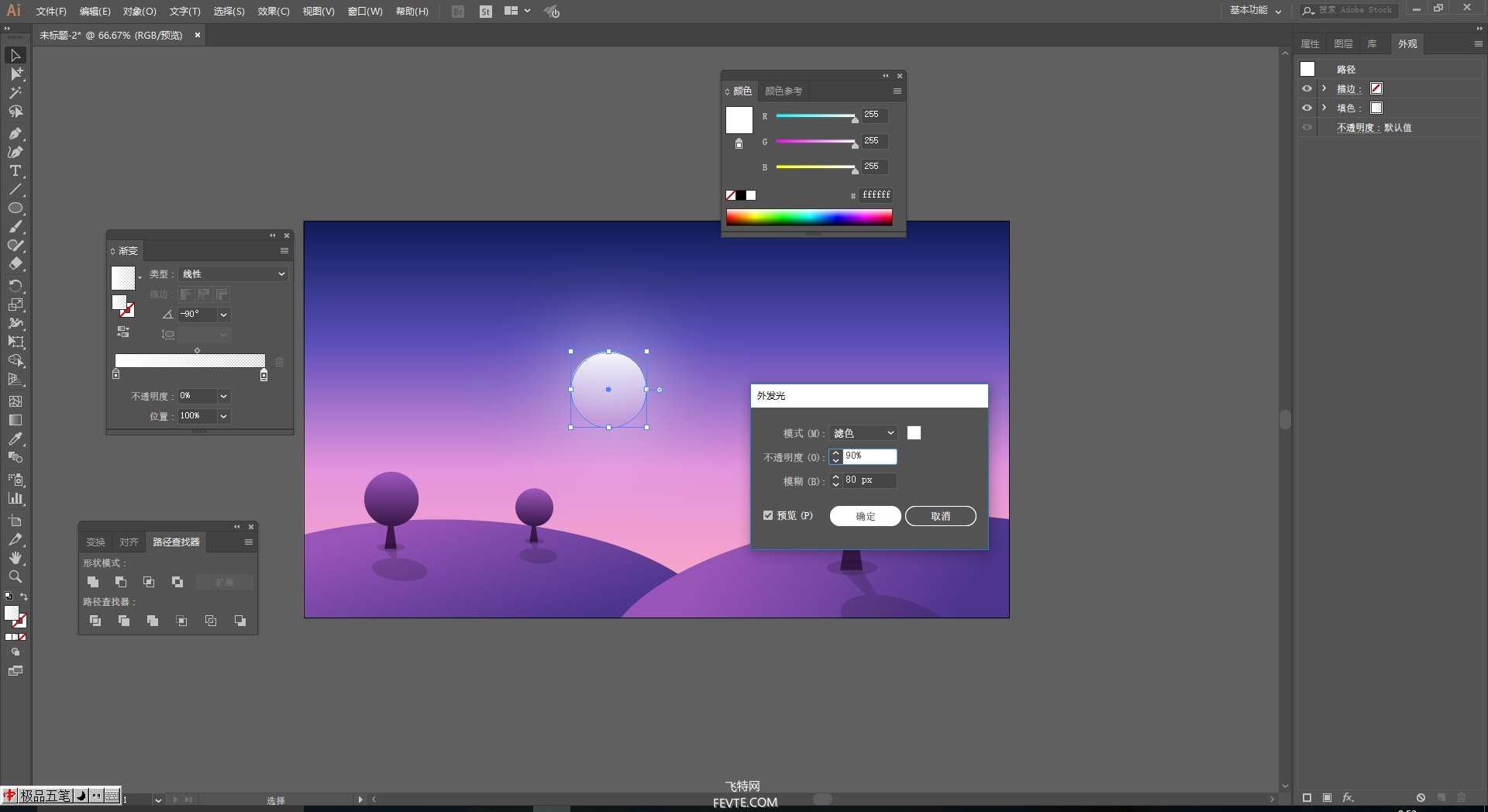Select the Hand tool
The width and height of the screenshot is (1488, 812).
tap(15, 558)
